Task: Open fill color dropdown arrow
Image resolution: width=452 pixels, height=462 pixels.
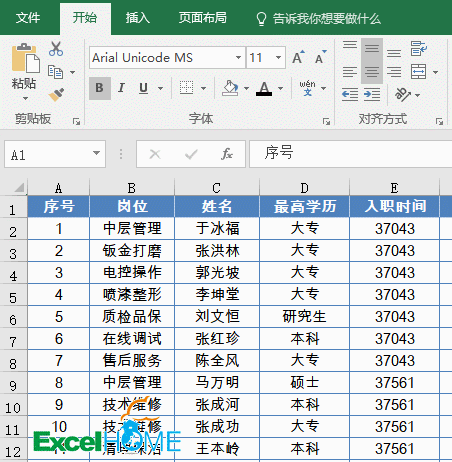Action: pyautogui.click(x=247, y=89)
